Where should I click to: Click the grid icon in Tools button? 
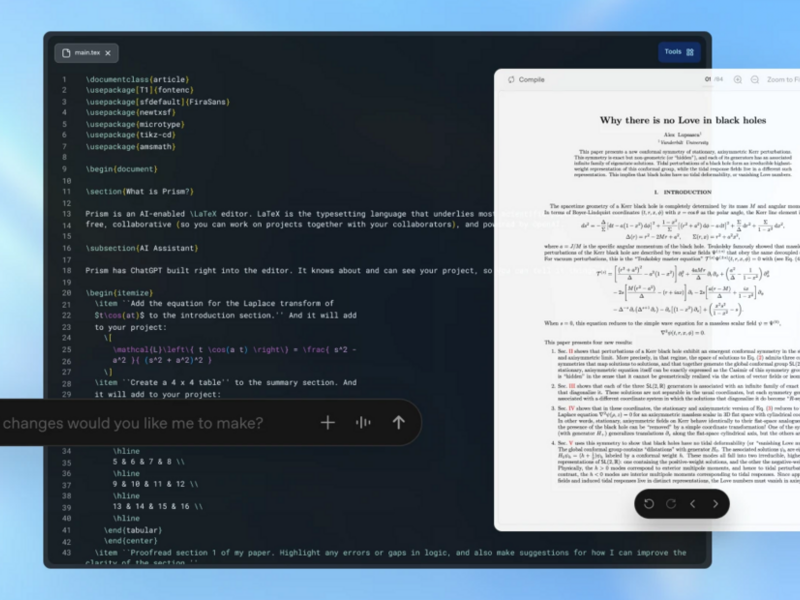coord(690,52)
